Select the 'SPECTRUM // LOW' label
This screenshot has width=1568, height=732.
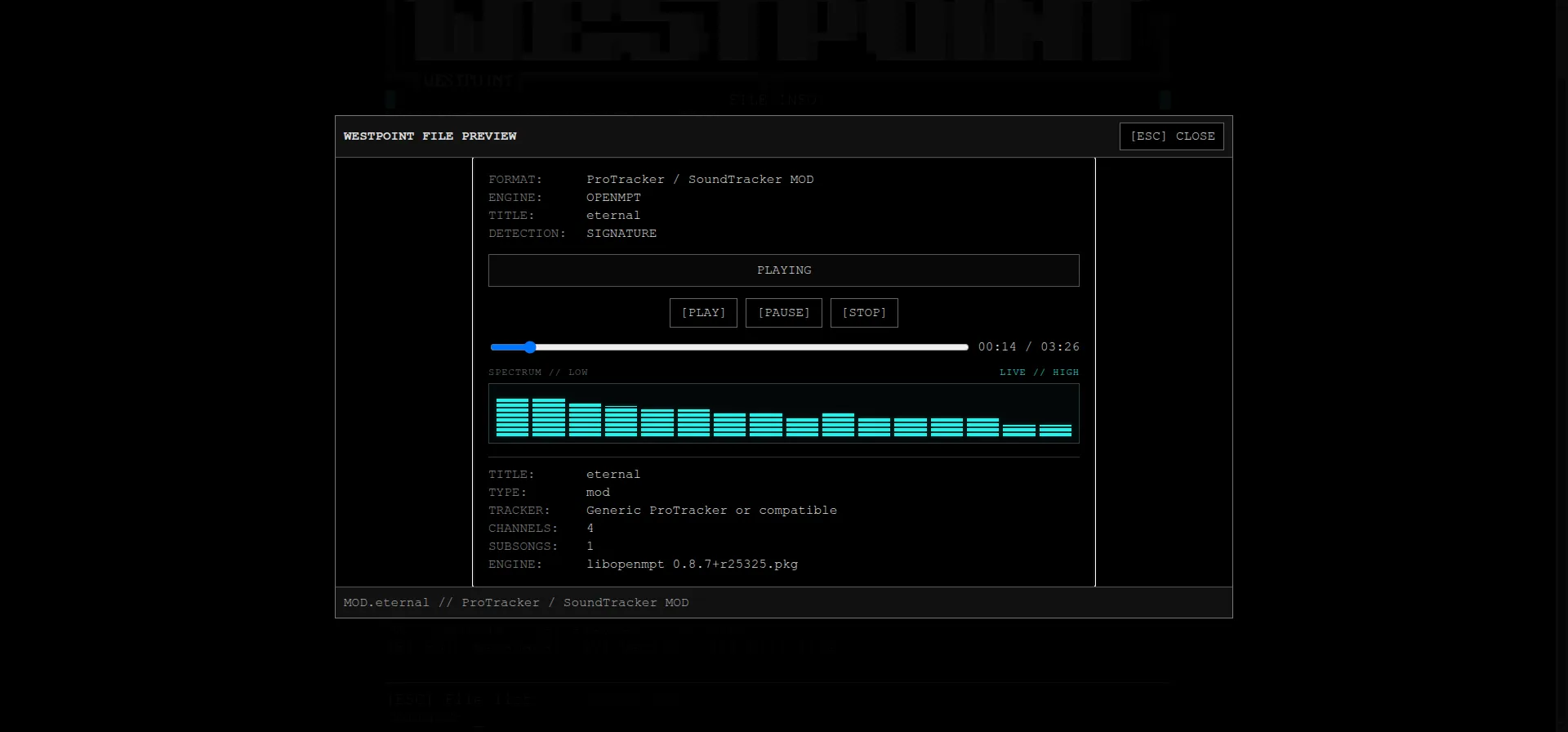click(538, 373)
